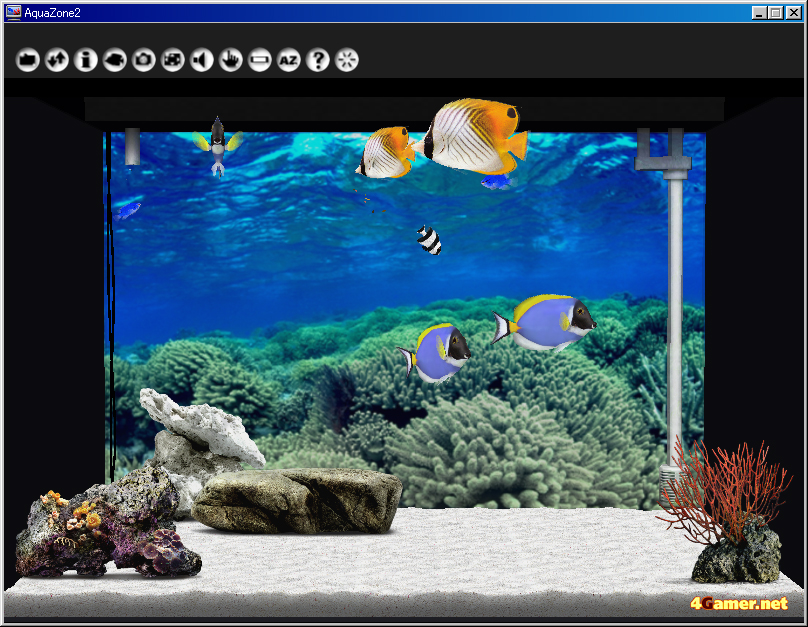Open help with the question mark icon
The height and width of the screenshot is (627, 808).
[318, 61]
